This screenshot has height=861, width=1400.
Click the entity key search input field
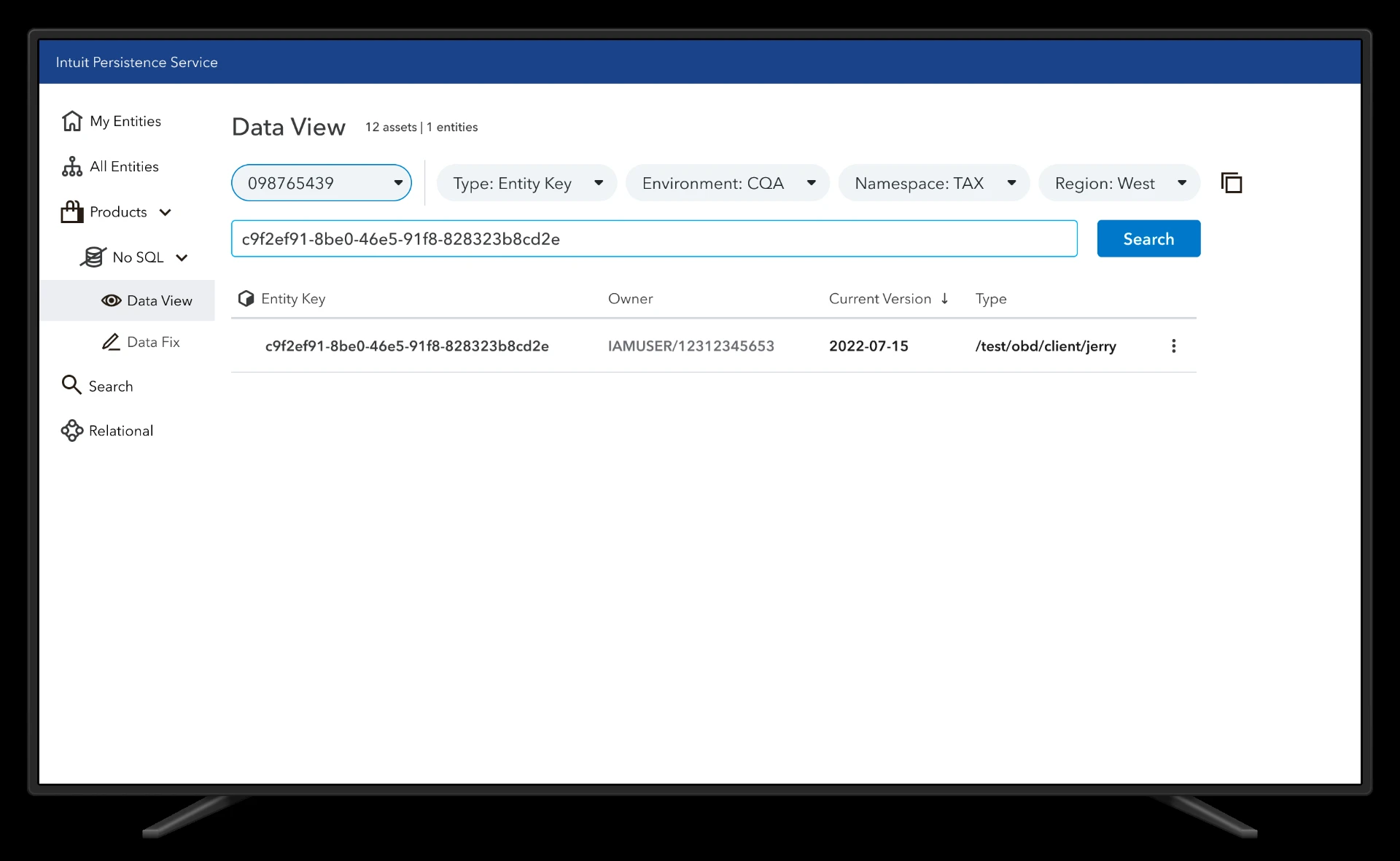point(654,238)
